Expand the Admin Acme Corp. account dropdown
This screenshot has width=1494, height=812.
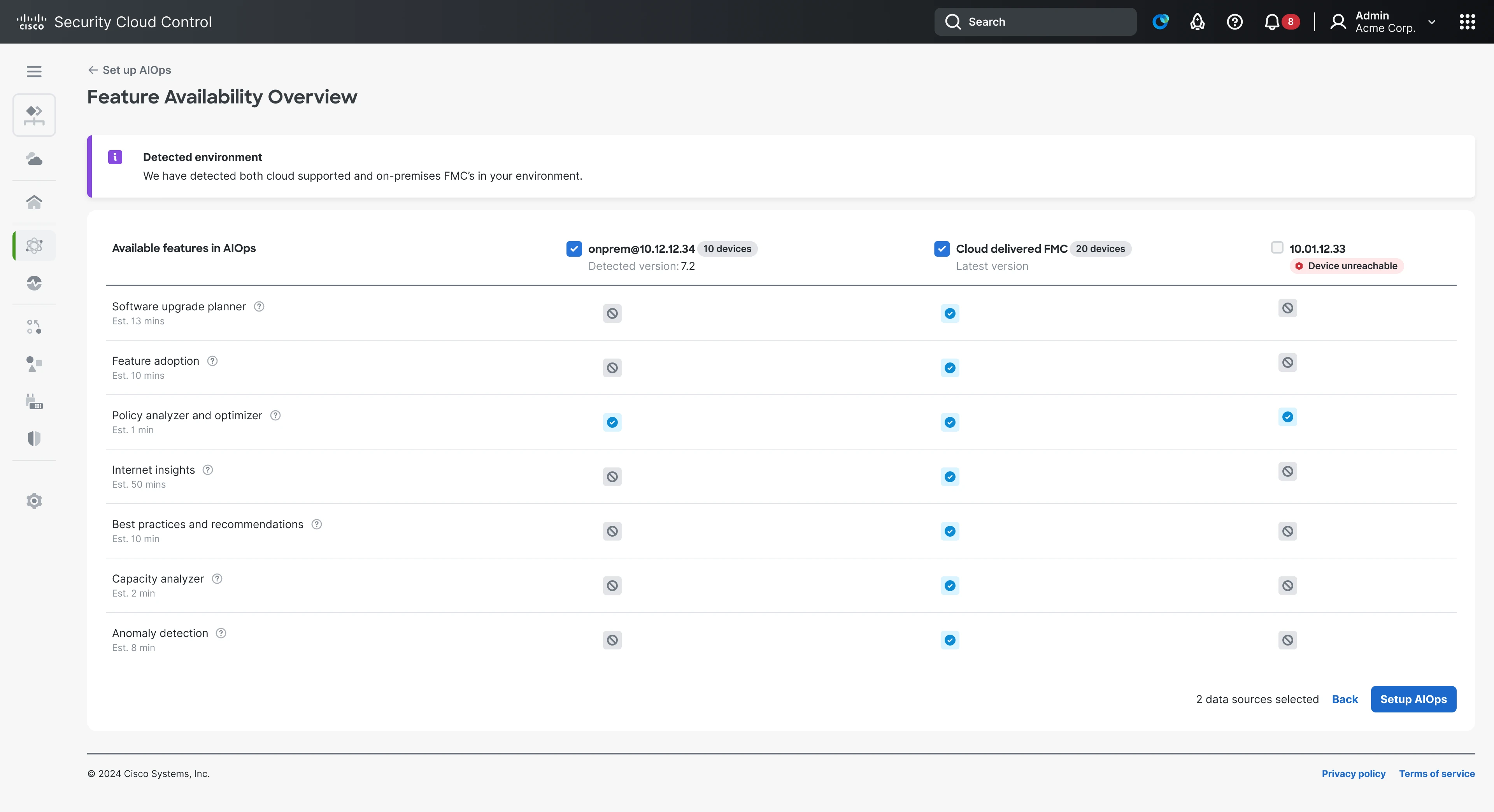coord(1432,22)
